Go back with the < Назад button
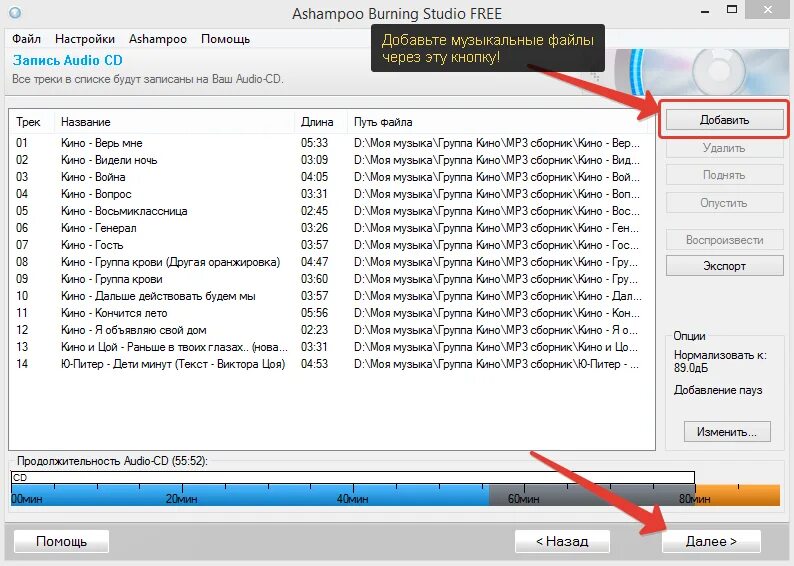This screenshot has height=566, width=794. [x=562, y=541]
